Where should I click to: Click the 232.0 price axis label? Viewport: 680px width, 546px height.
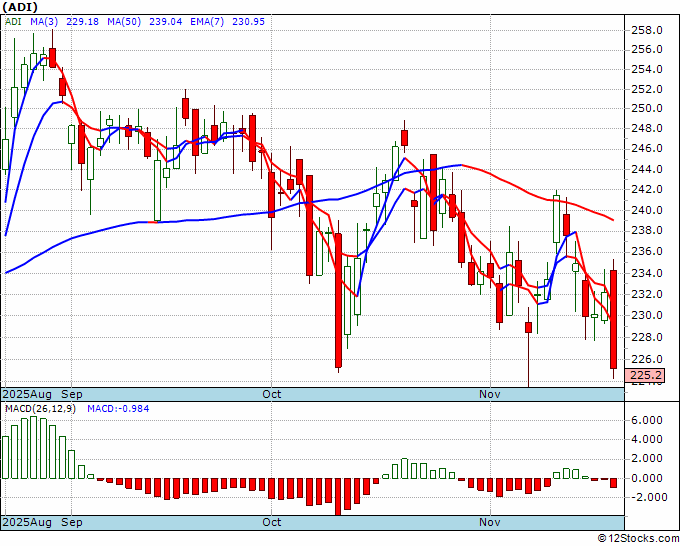tap(647, 294)
